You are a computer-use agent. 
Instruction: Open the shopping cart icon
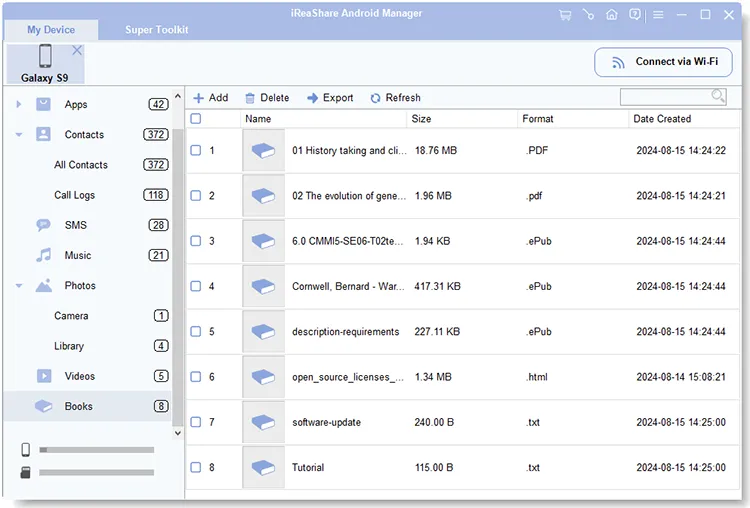pyautogui.click(x=565, y=15)
